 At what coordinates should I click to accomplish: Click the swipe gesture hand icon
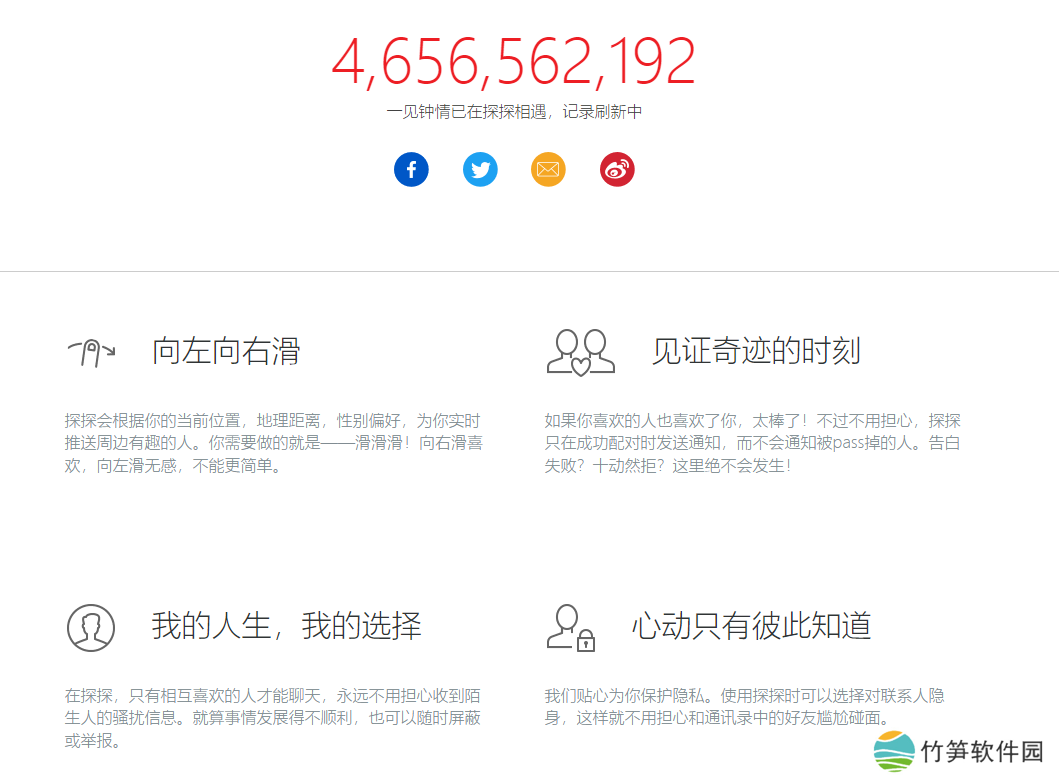[91, 352]
